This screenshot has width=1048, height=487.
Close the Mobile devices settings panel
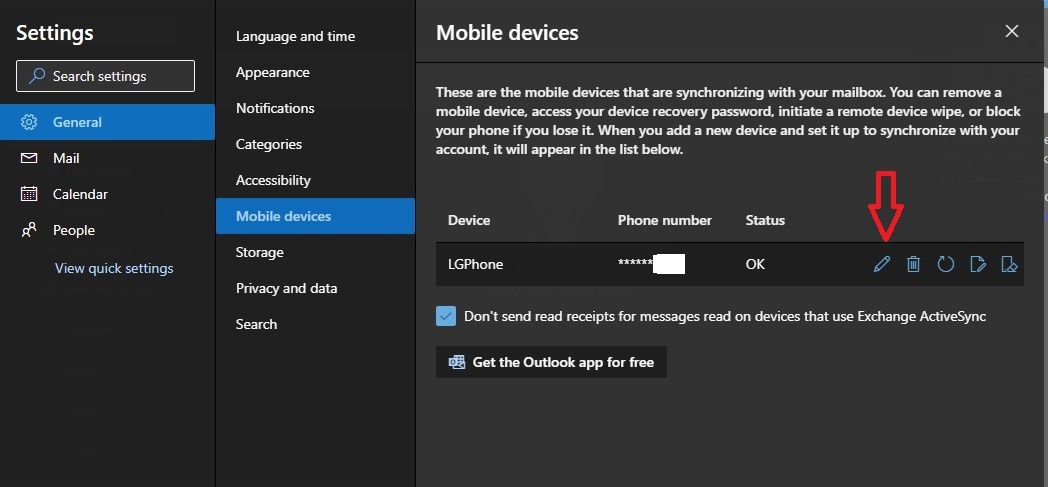click(x=1012, y=31)
